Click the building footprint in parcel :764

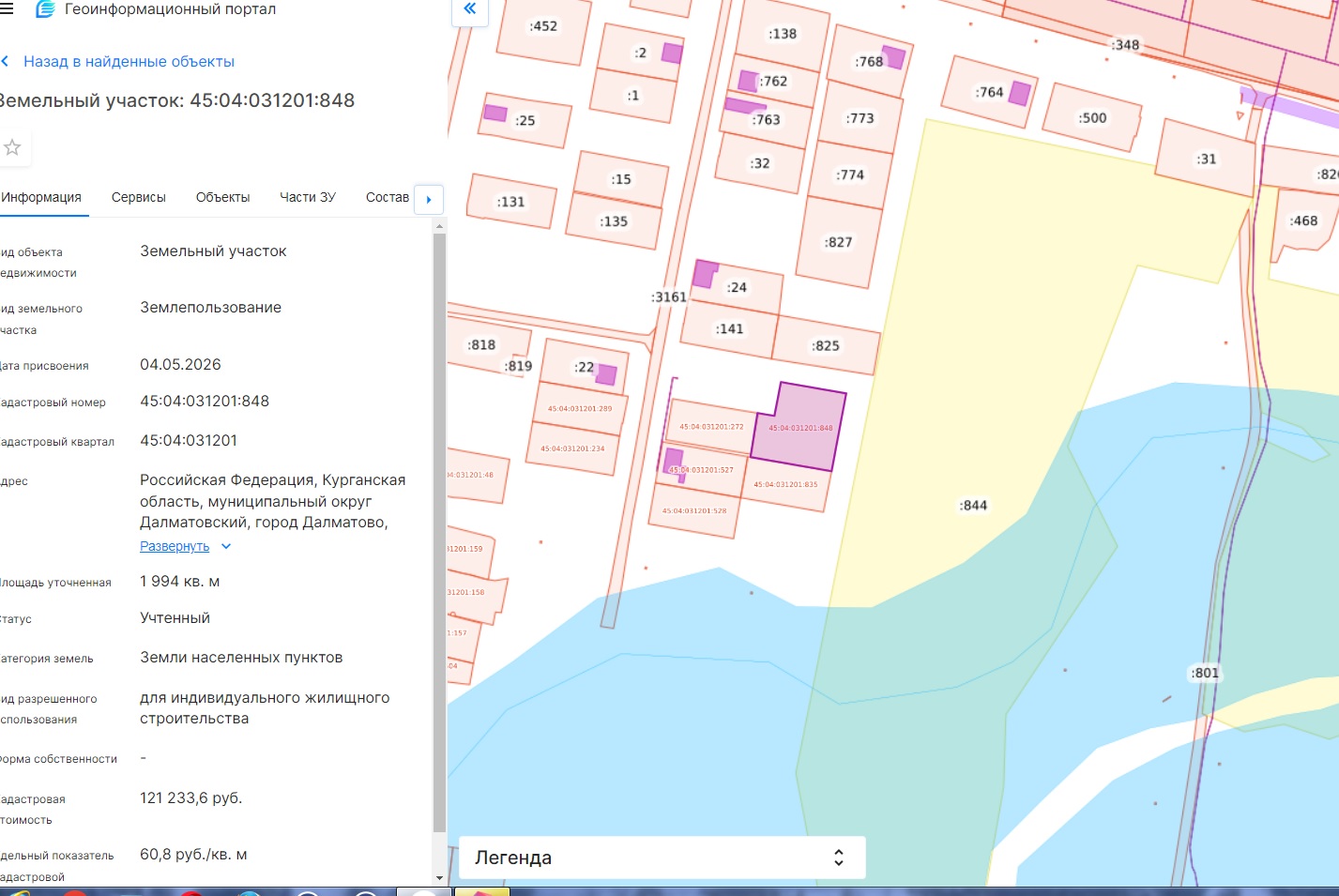coord(1020,93)
